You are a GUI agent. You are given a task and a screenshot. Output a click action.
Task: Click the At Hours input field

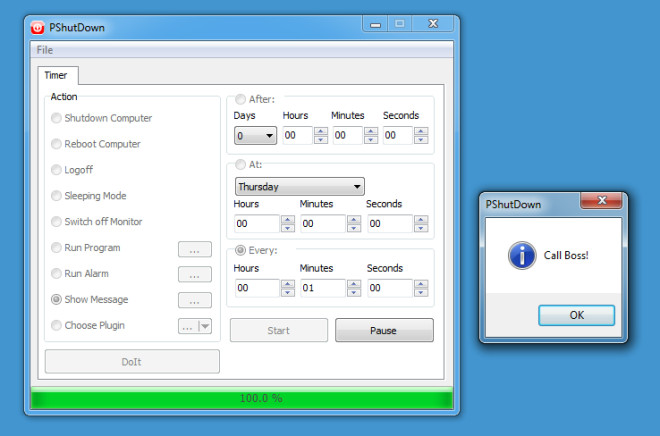pyautogui.click(x=257, y=223)
